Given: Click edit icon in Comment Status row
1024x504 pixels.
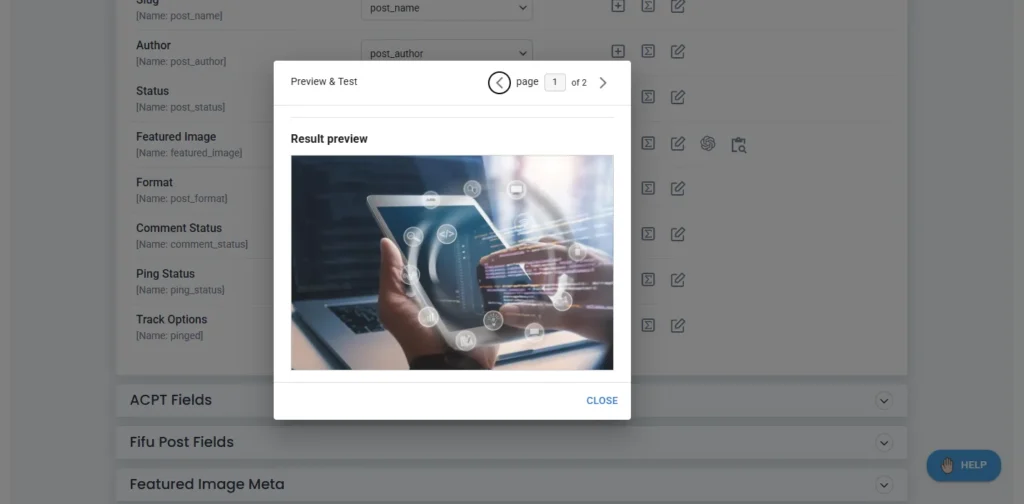Looking at the screenshot, I should [x=678, y=234].
